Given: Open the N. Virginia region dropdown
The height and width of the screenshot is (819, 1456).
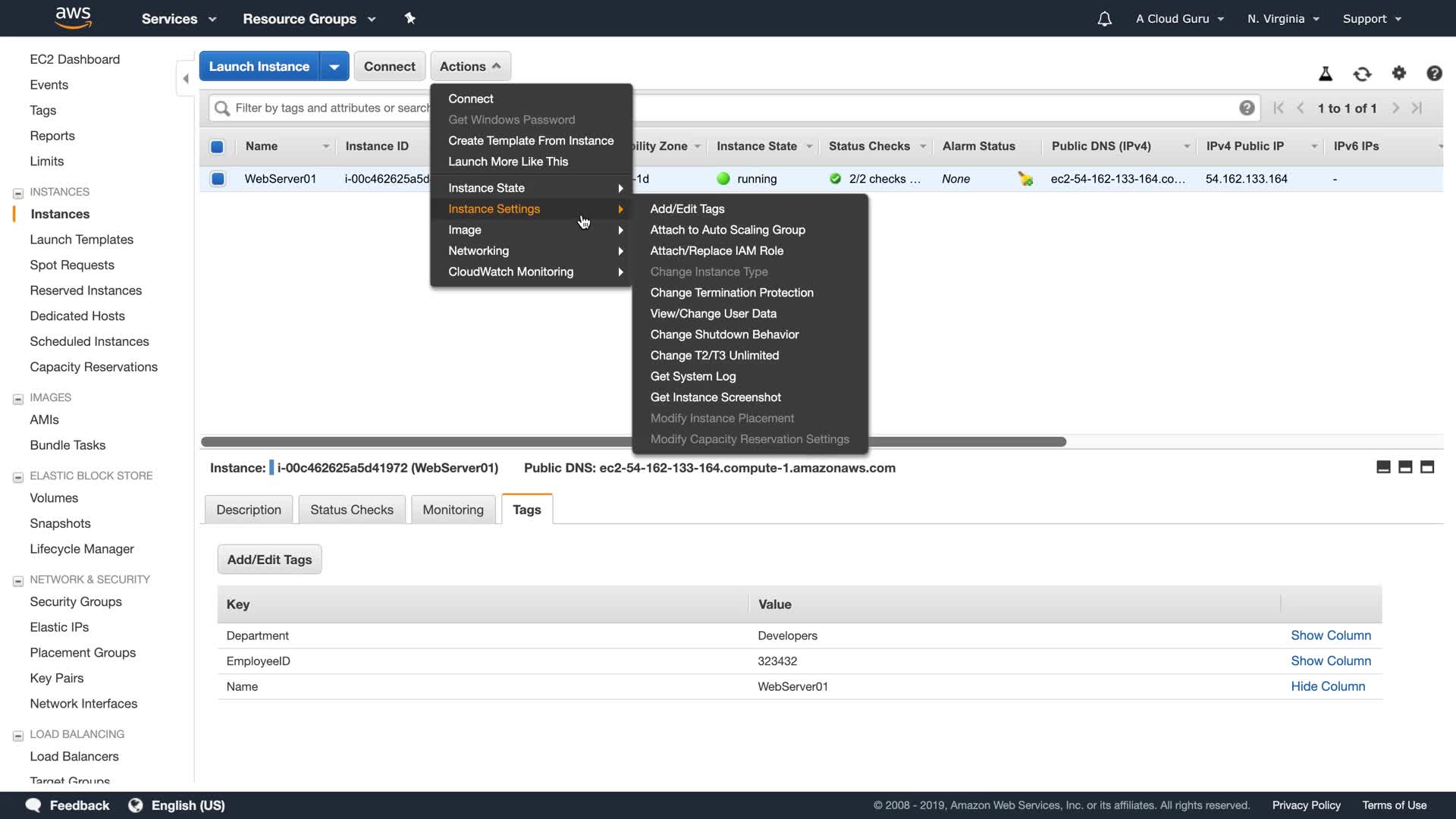Looking at the screenshot, I should [1283, 19].
